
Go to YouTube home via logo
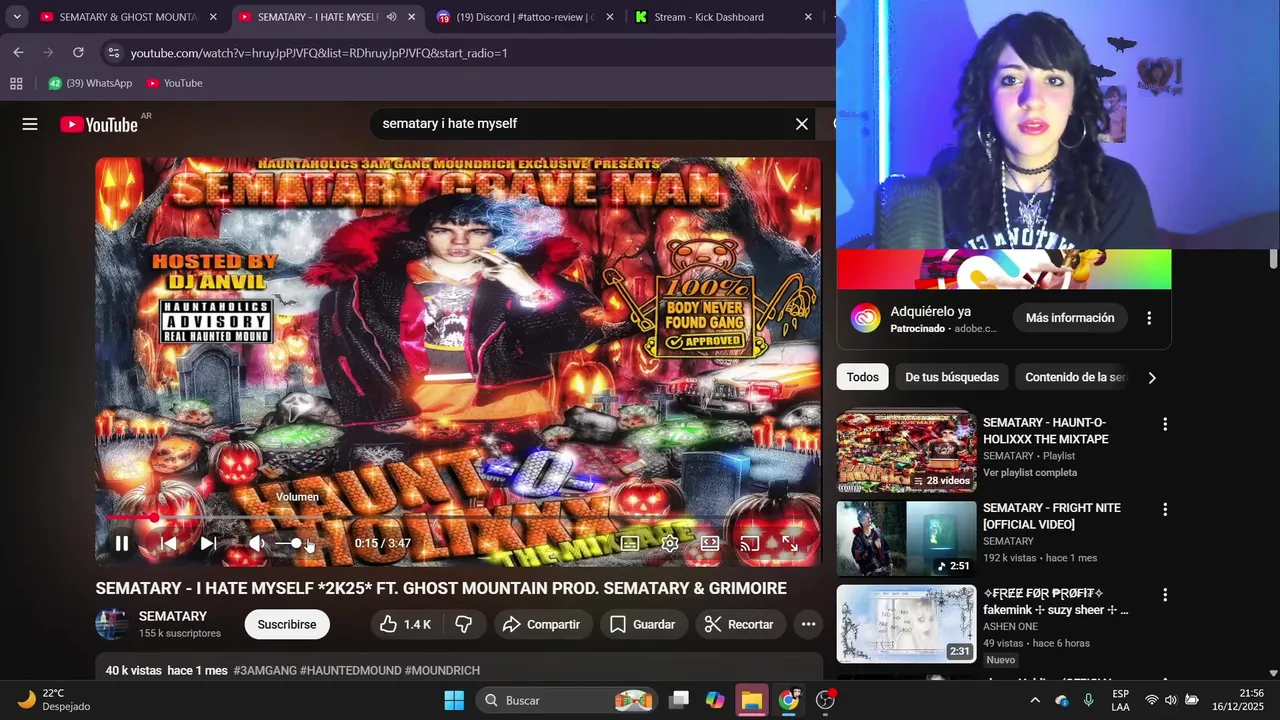[98, 124]
